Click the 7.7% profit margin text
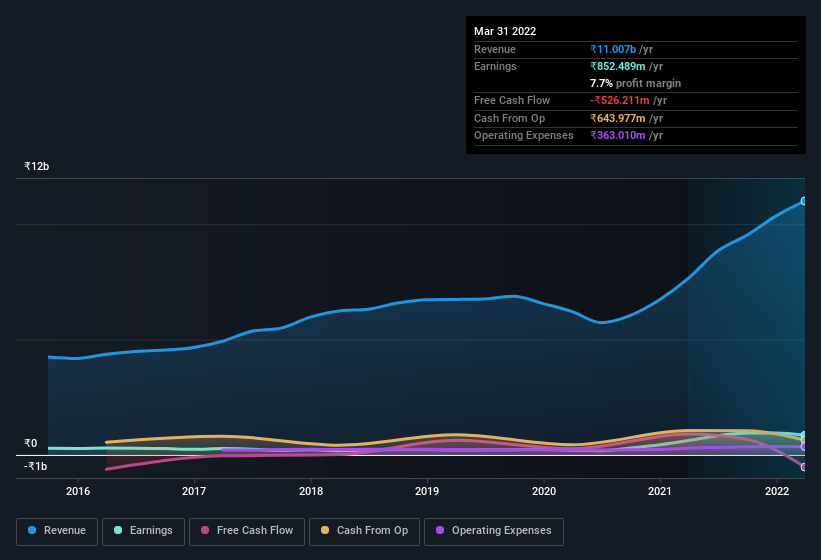Image resolution: width=821 pixels, height=560 pixels. click(x=635, y=83)
